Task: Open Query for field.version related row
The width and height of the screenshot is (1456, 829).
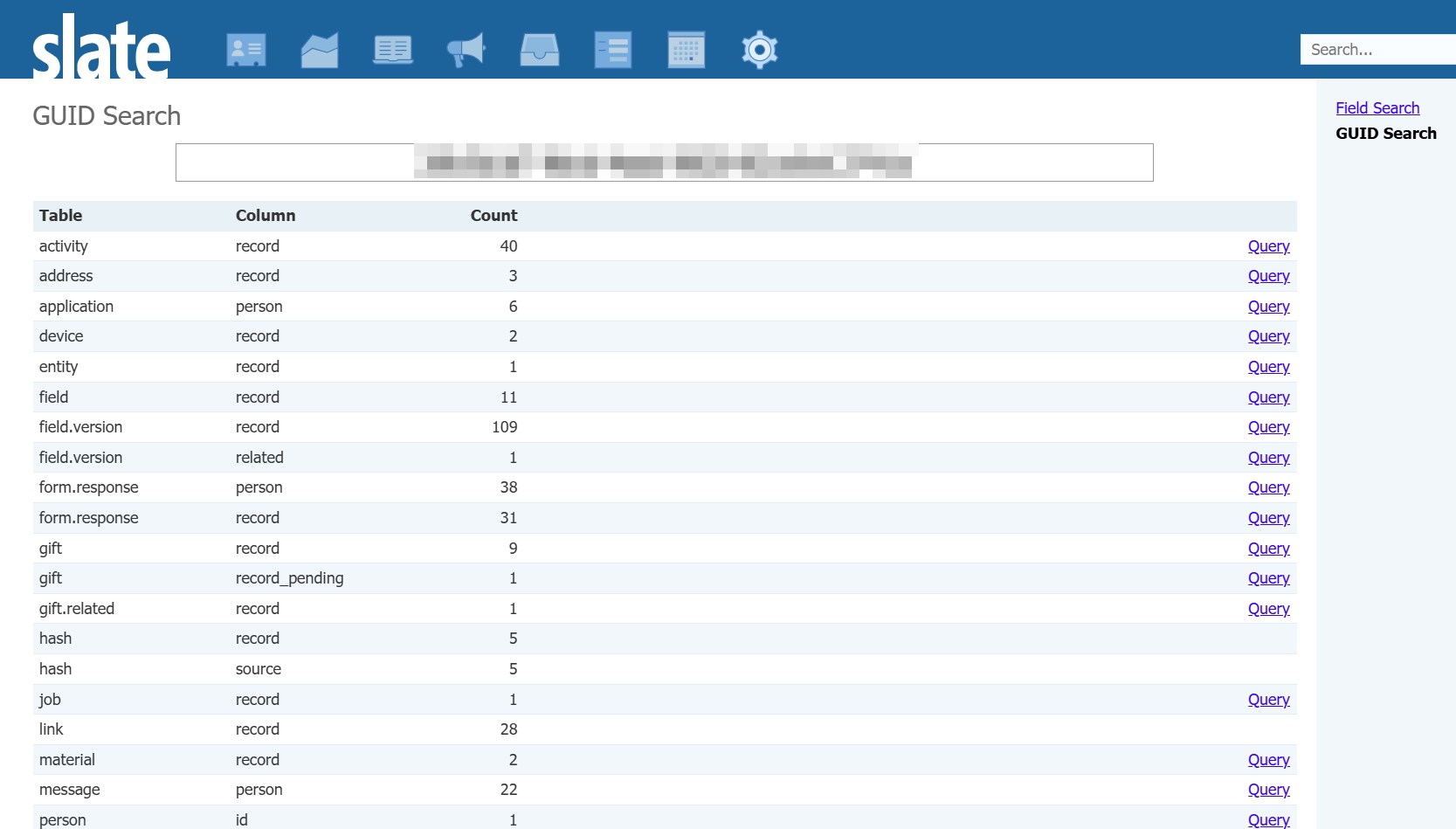Action: click(x=1268, y=458)
